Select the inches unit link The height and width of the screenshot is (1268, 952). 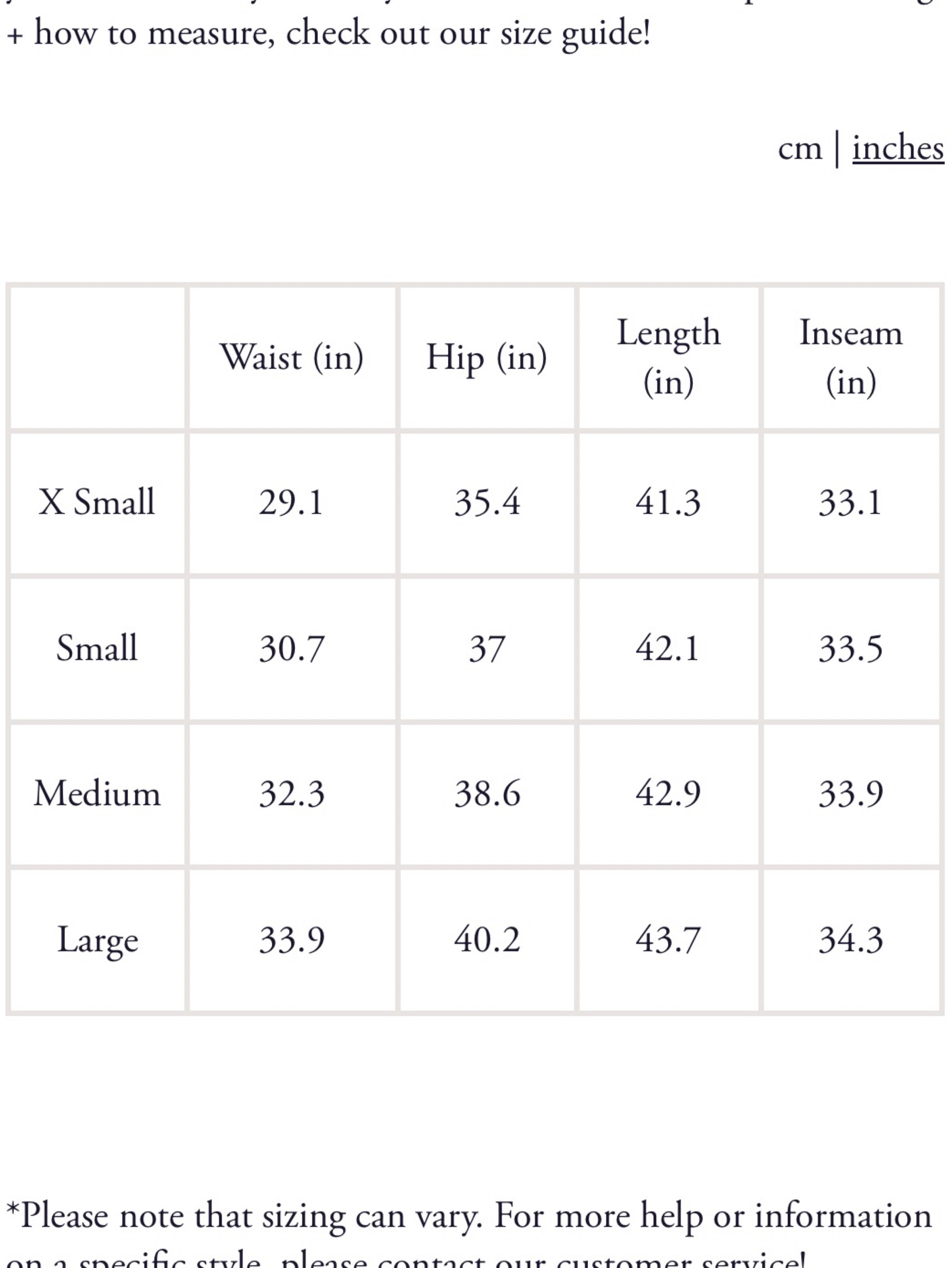click(x=897, y=148)
